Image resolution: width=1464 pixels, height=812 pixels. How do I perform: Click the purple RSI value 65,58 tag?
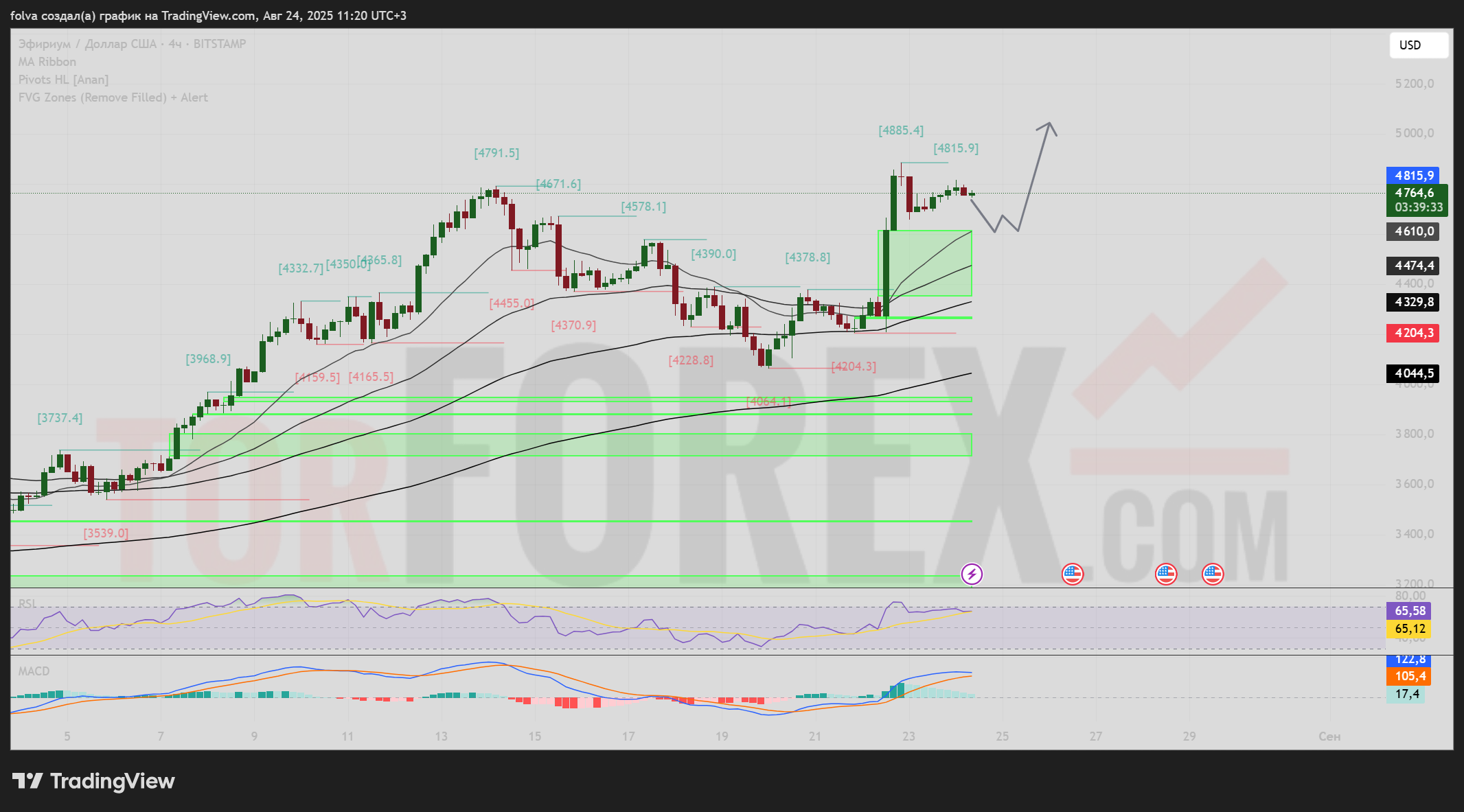pos(1408,611)
